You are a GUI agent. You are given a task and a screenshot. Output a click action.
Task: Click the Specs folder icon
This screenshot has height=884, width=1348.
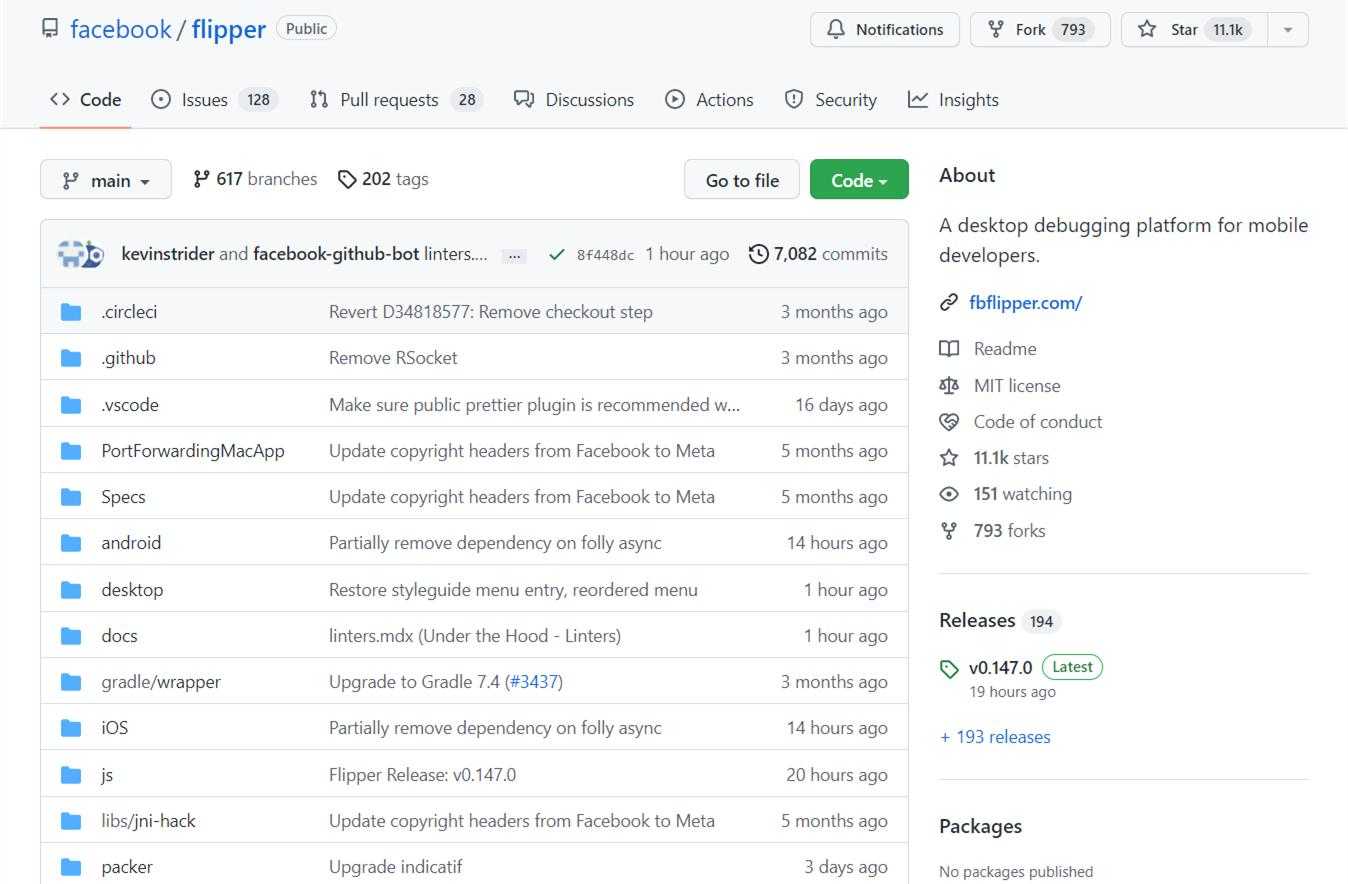(x=71, y=497)
